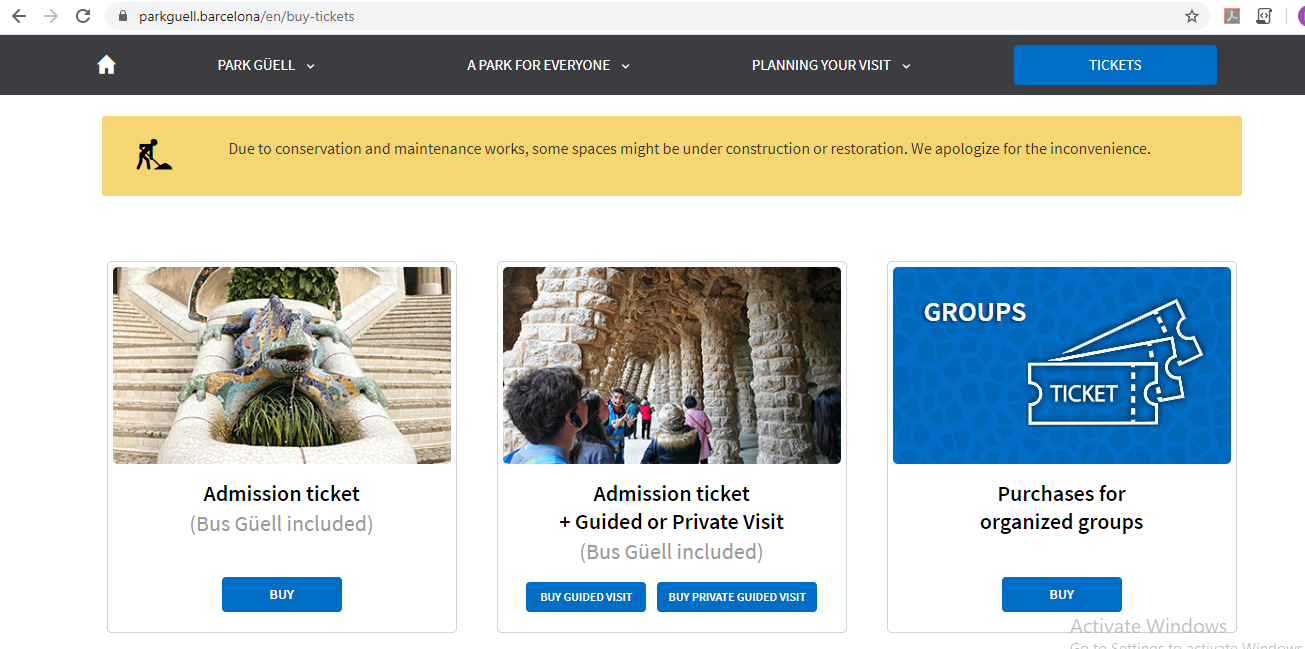Click the padlock site security icon
The width and height of the screenshot is (1305, 649).
[x=124, y=16]
